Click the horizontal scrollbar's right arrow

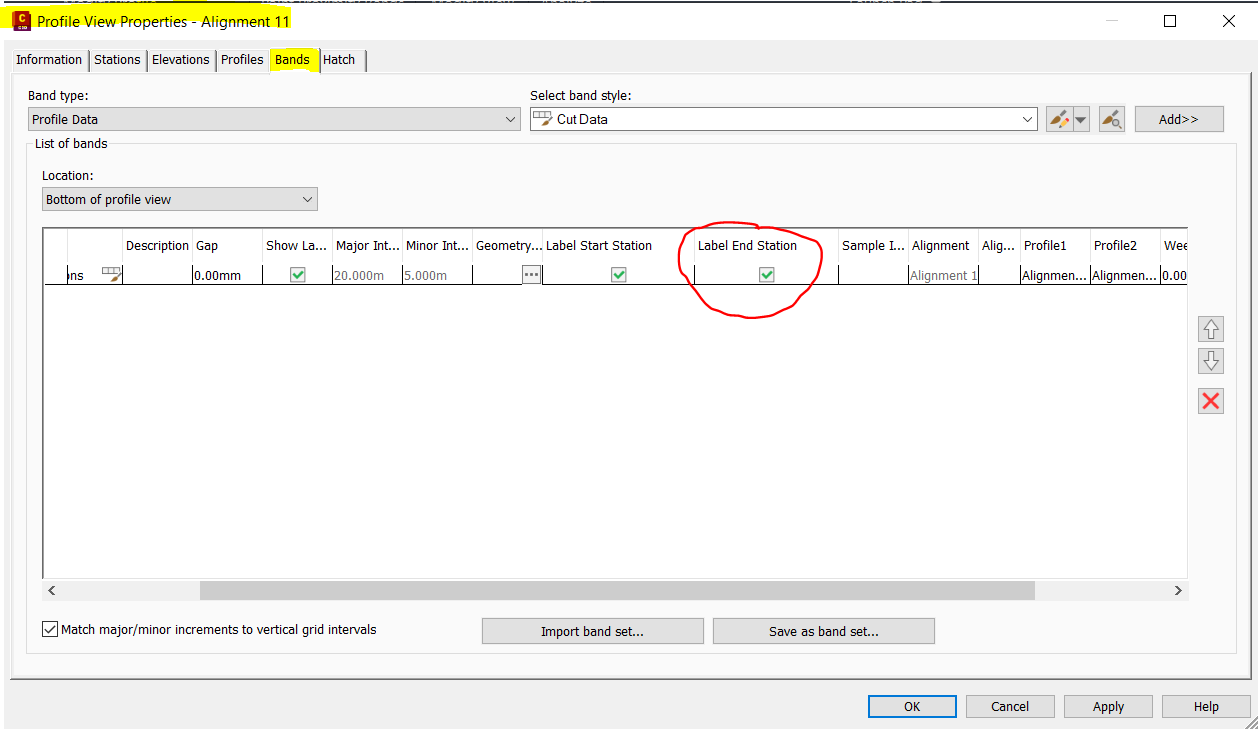(x=1177, y=590)
